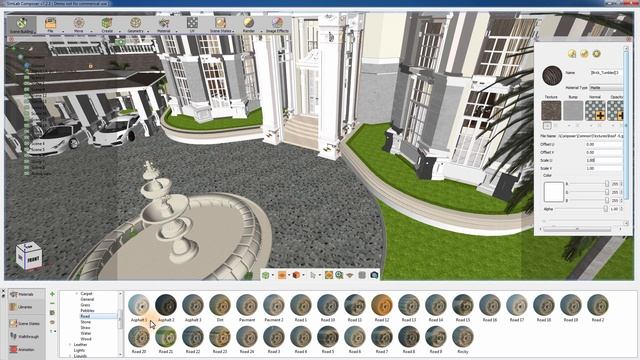Choose the Asphalt 1 material thumbnail
This screenshot has height=360, width=640.
(139, 305)
